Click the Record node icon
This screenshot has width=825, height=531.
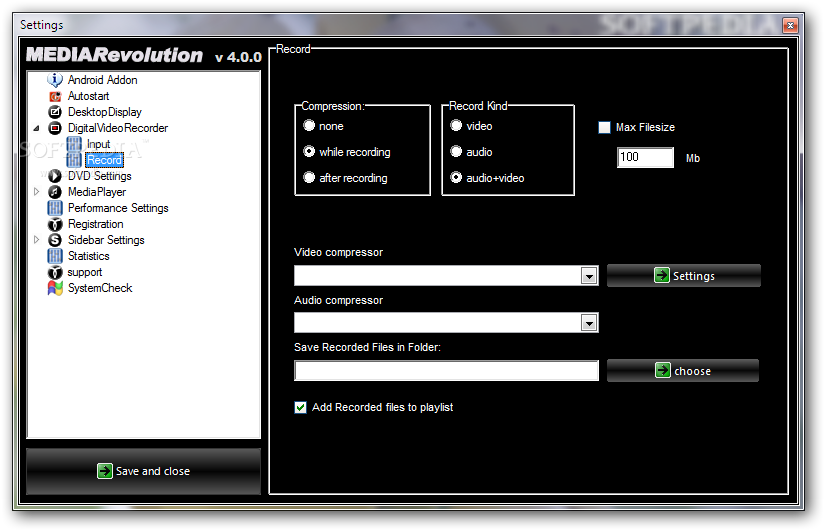pyautogui.click(x=74, y=160)
